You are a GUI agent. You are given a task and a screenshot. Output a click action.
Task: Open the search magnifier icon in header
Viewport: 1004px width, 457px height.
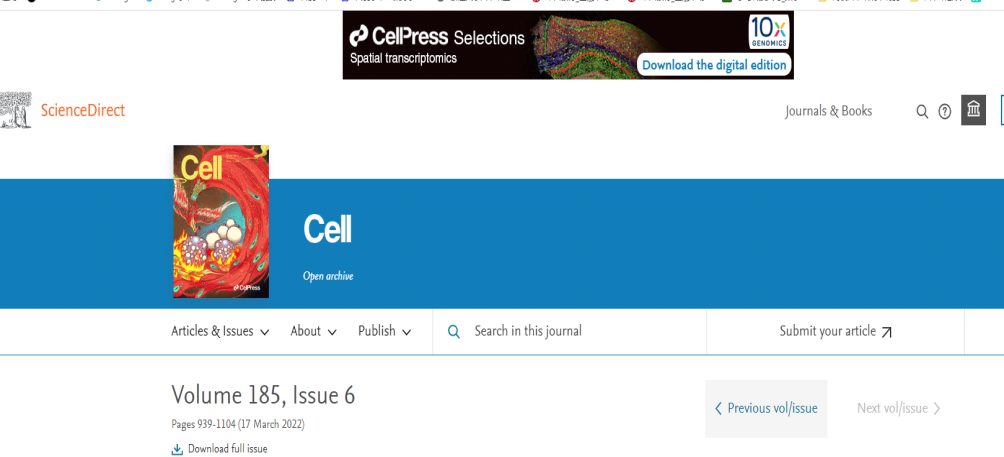point(922,111)
